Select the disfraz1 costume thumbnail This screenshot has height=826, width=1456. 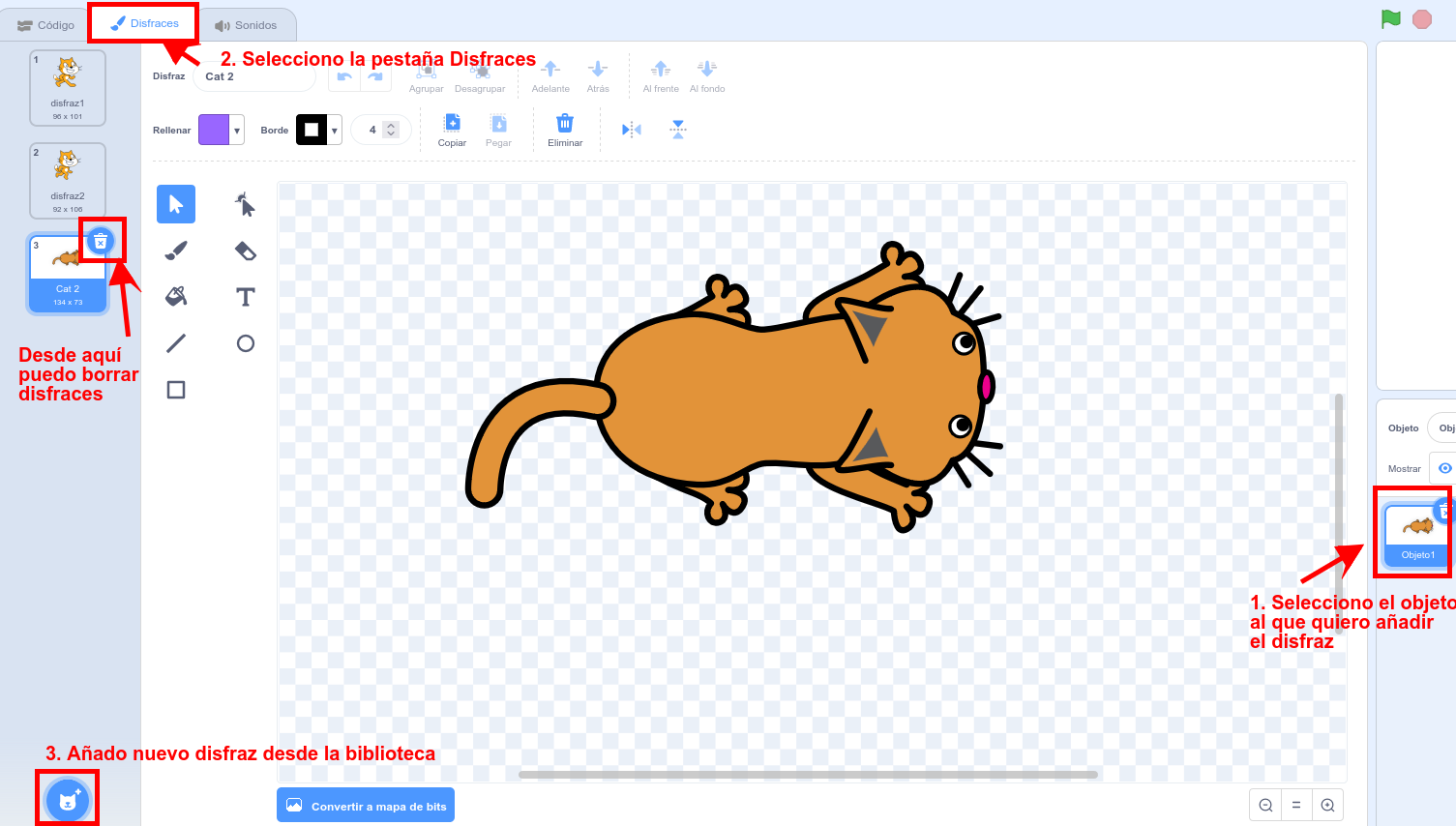[68, 88]
